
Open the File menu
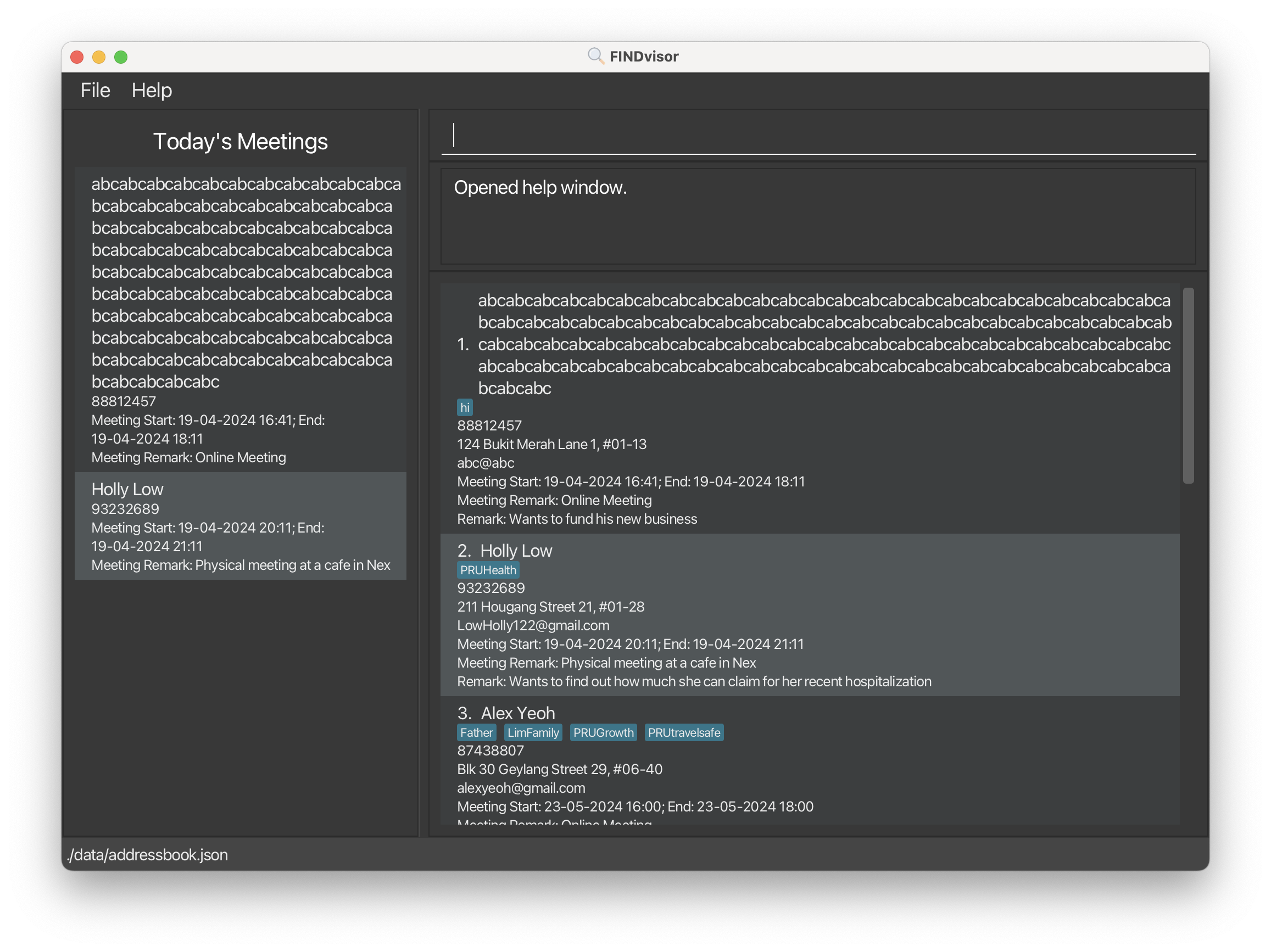pyautogui.click(x=95, y=90)
